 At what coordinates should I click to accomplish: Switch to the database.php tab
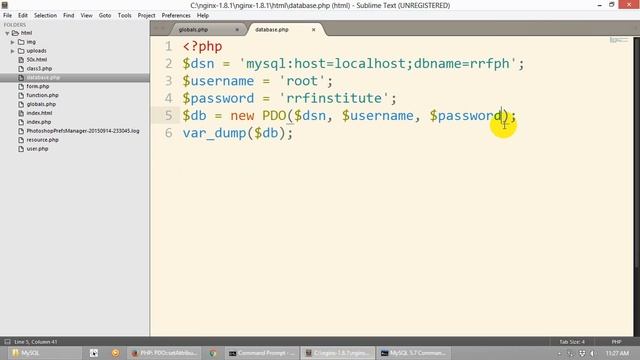pyautogui.click(x=272, y=29)
